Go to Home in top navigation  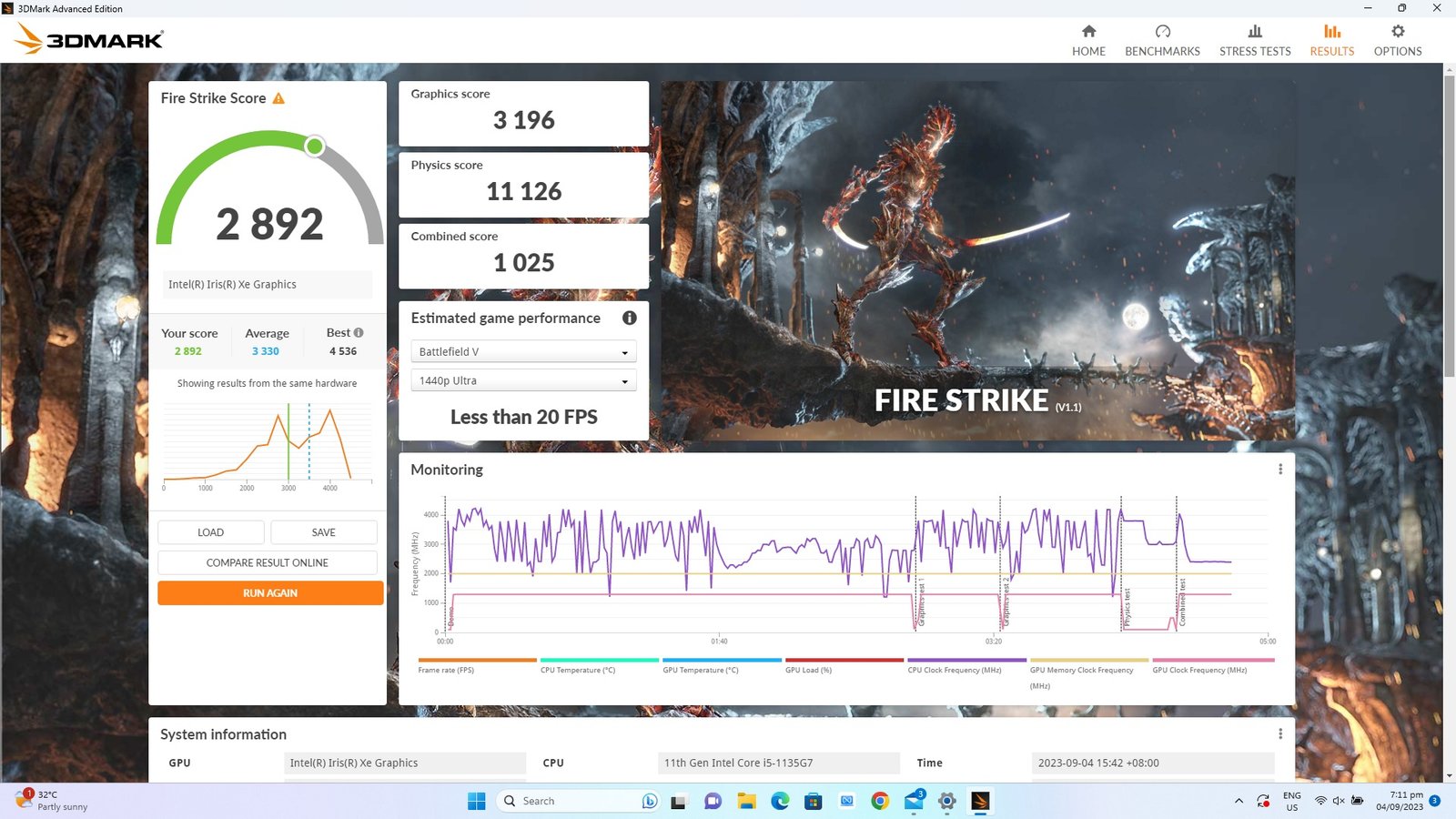[1088, 41]
